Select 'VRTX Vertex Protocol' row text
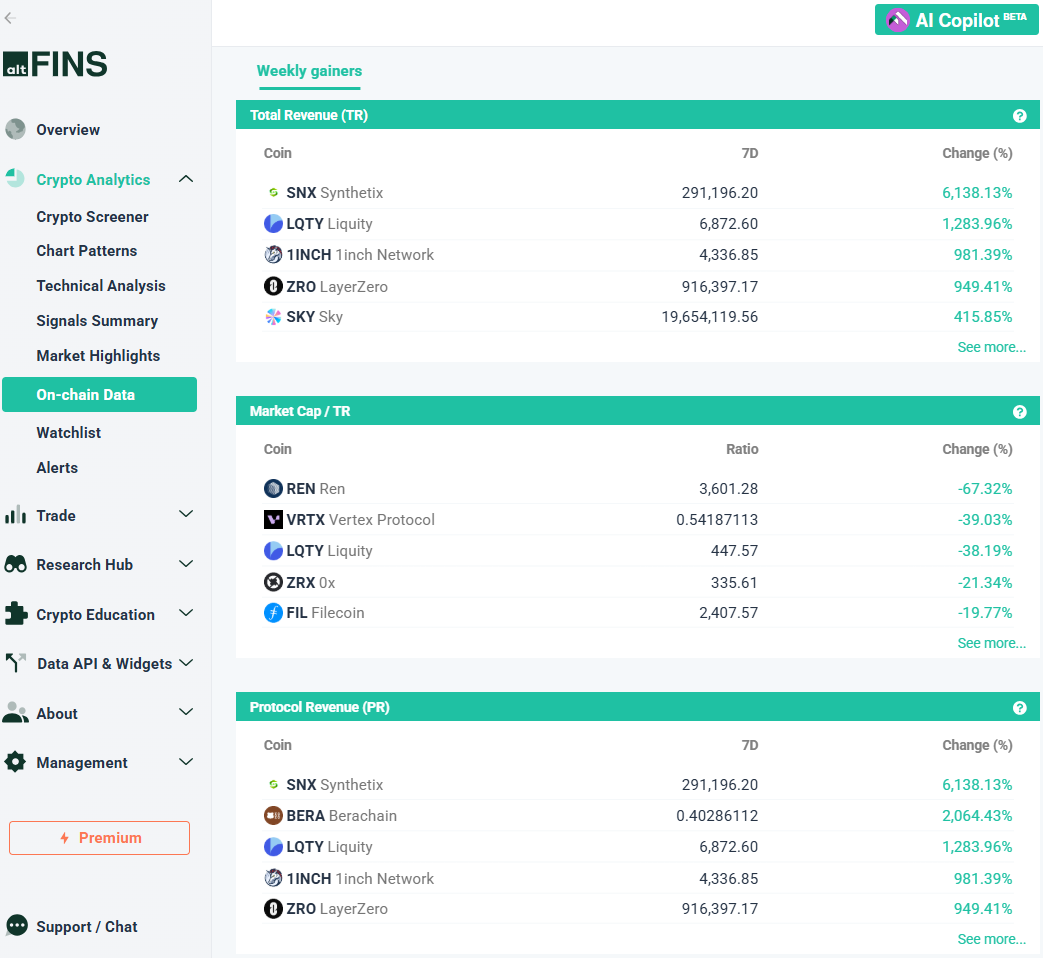 point(361,520)
